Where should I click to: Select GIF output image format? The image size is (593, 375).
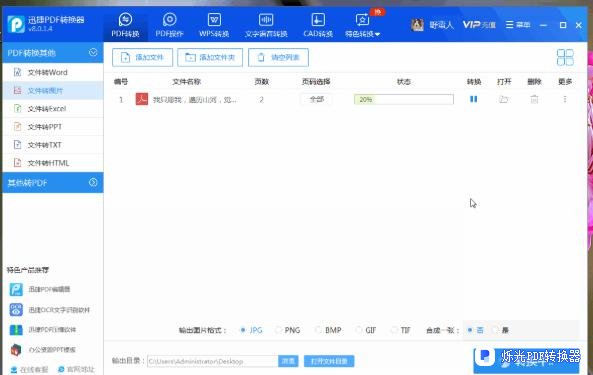point(366,330)
